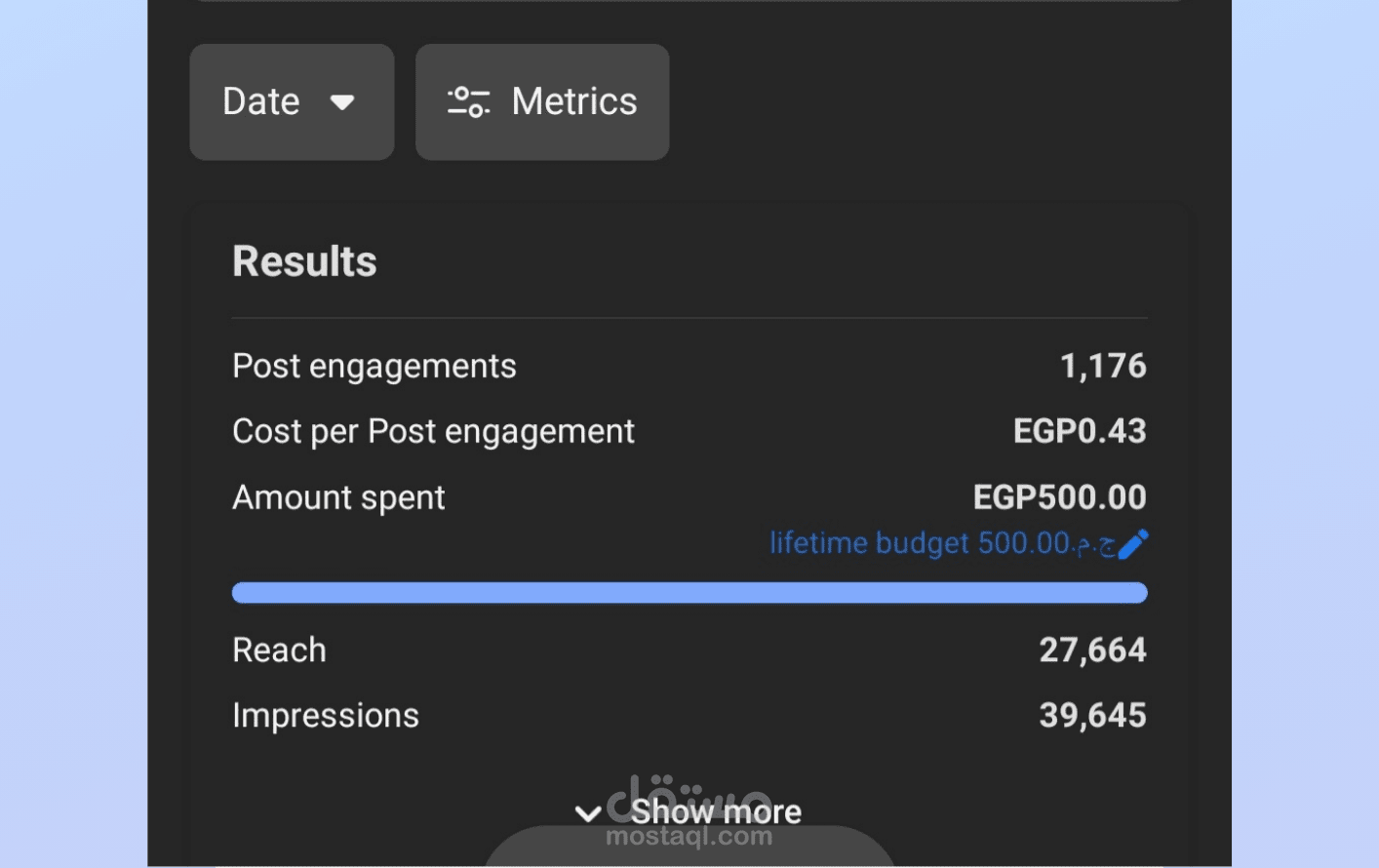The image size is (1379, 868).
Task: Click the Date filter label
Action: [260, 101]
